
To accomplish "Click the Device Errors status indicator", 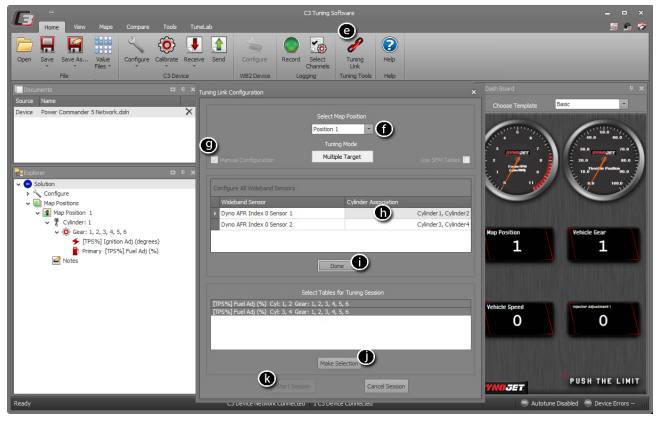I will tap(609, 403).
